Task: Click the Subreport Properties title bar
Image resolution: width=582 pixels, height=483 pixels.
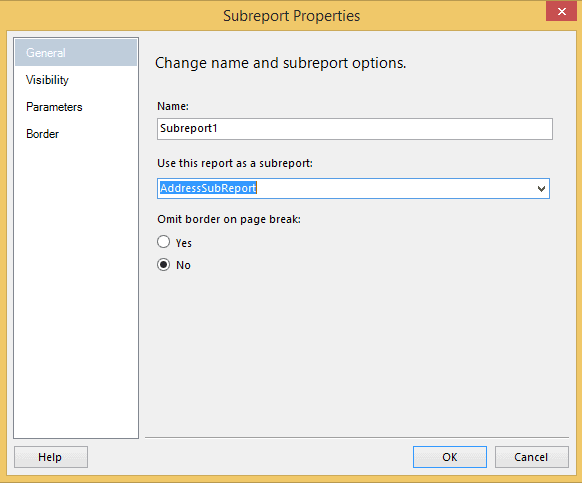Action: pyautogui.click(x=291, y=16)
